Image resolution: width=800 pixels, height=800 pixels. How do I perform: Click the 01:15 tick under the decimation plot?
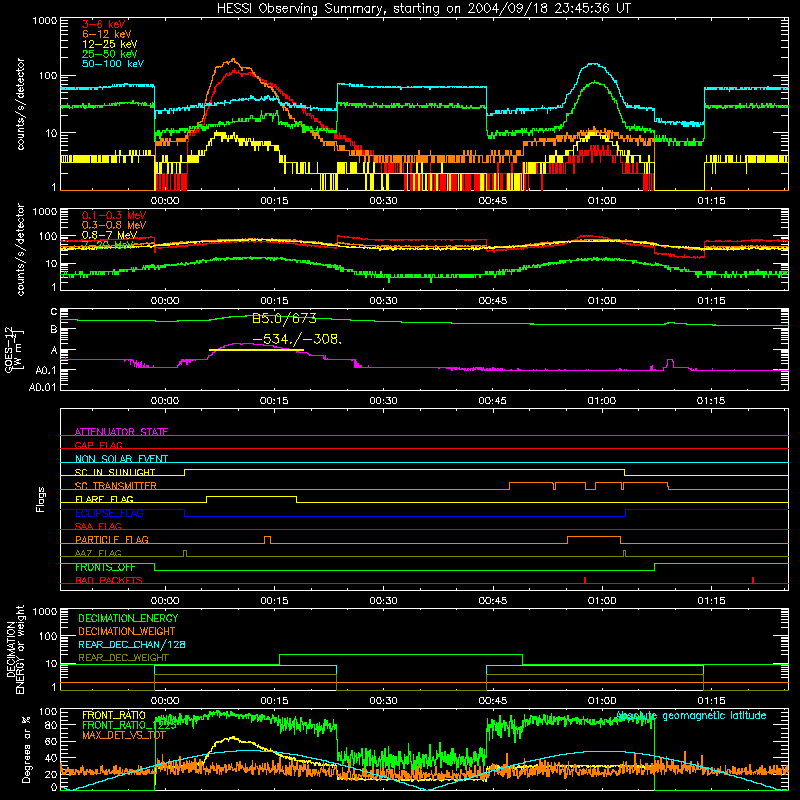tap(711, 701)
